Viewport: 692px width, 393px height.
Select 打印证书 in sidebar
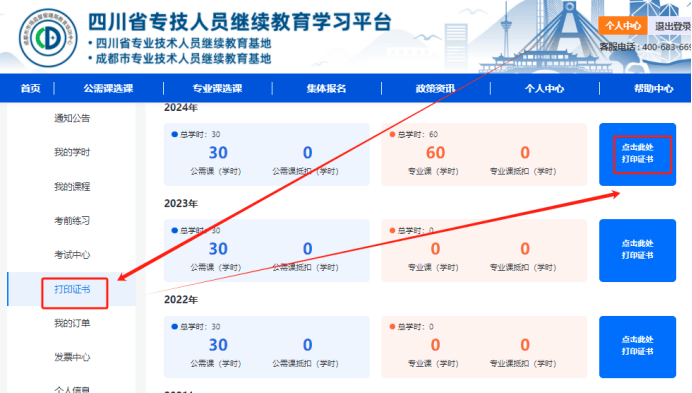tap(72, 289)
